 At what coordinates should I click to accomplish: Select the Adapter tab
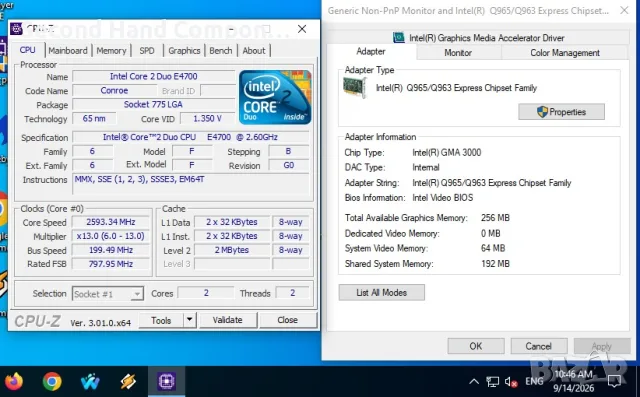tap(371, 51)
